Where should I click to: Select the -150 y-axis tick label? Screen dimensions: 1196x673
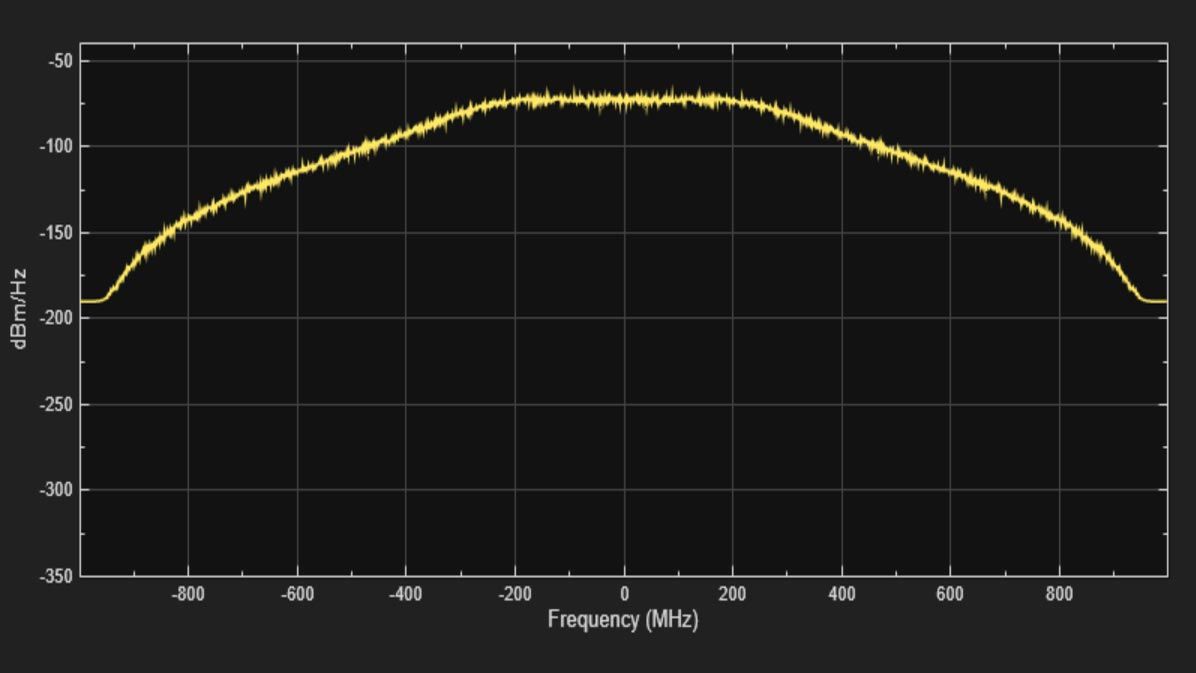click(x=55, y=233)
